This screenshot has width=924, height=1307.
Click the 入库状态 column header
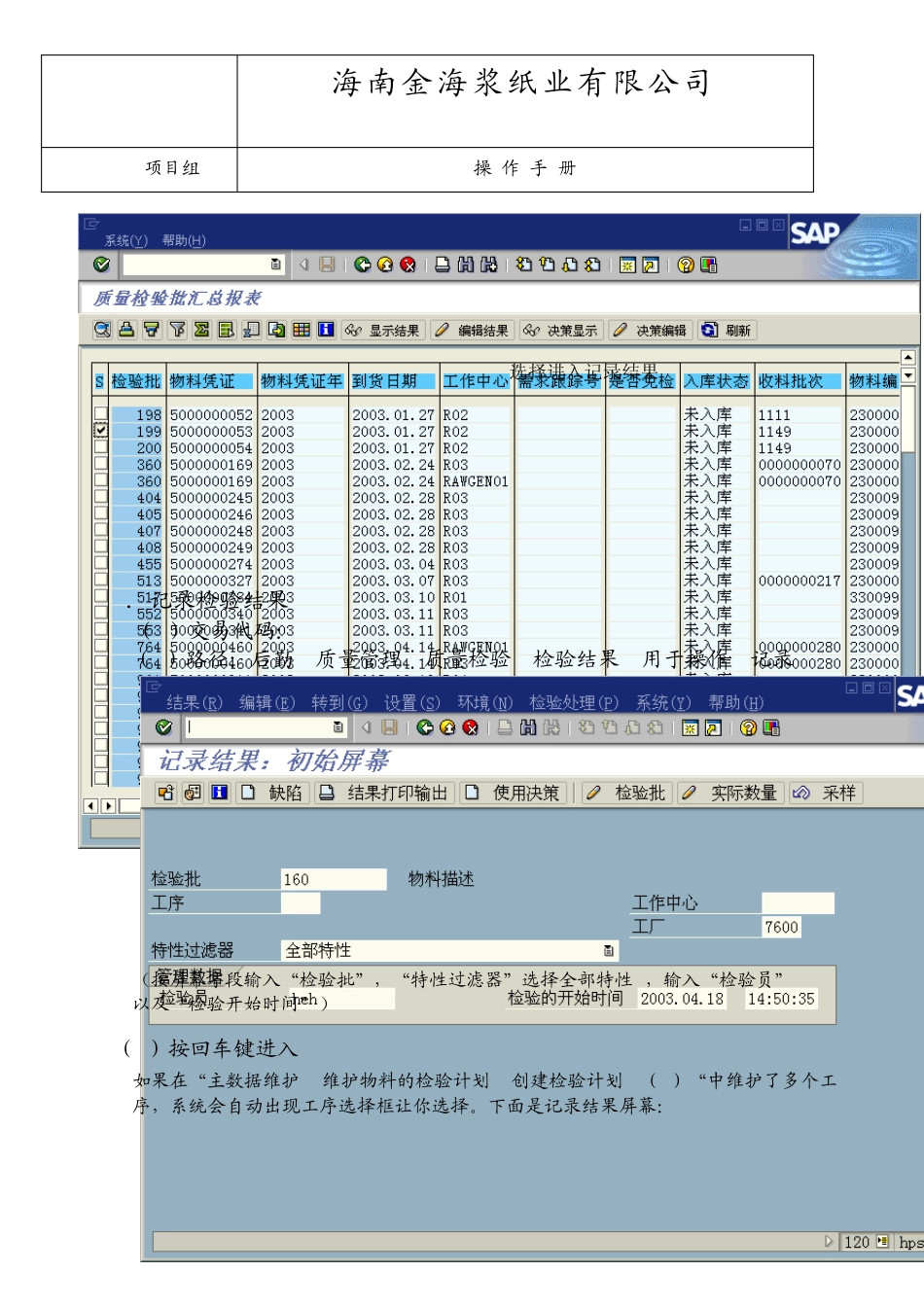[717, 381]
